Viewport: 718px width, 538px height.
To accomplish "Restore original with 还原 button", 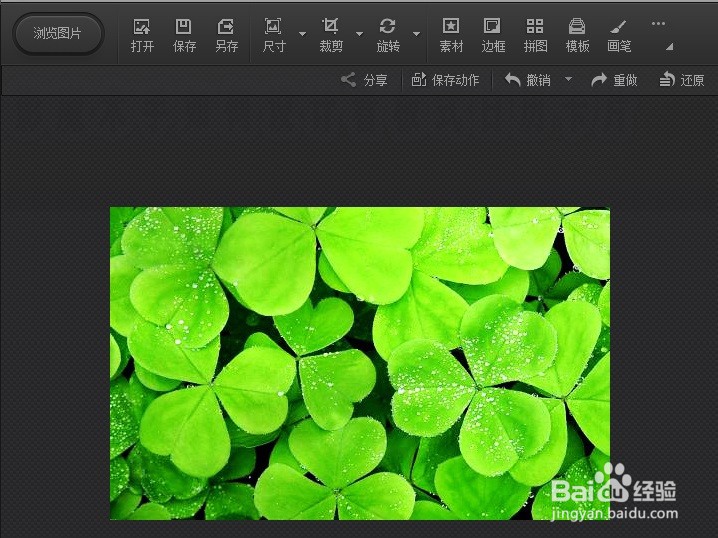I will (x=682, y=80).
